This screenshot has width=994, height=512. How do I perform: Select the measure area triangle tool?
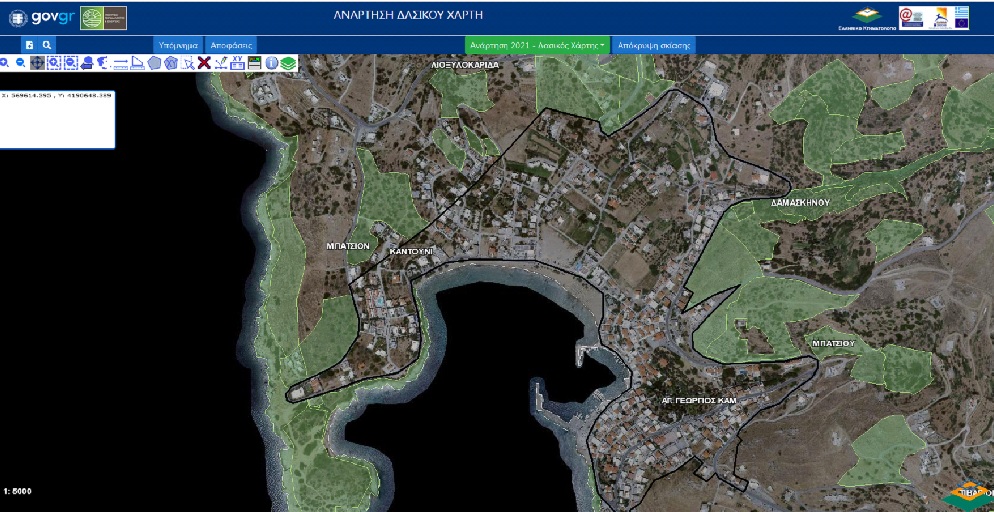coord(137,63)
